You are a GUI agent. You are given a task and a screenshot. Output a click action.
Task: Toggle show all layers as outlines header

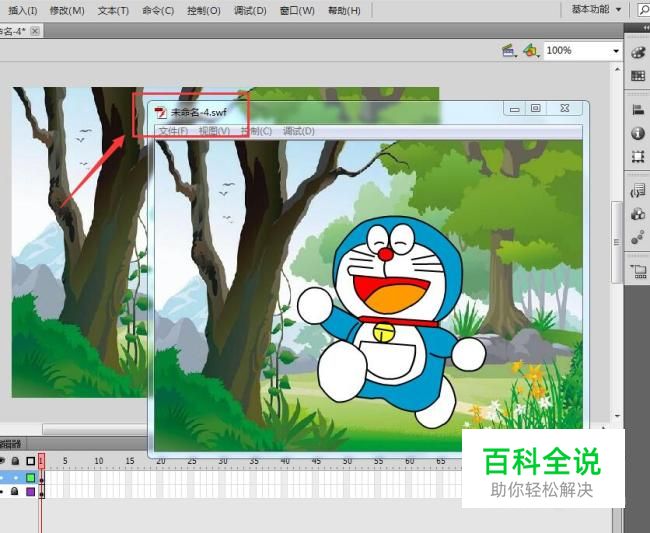(31, 461)
